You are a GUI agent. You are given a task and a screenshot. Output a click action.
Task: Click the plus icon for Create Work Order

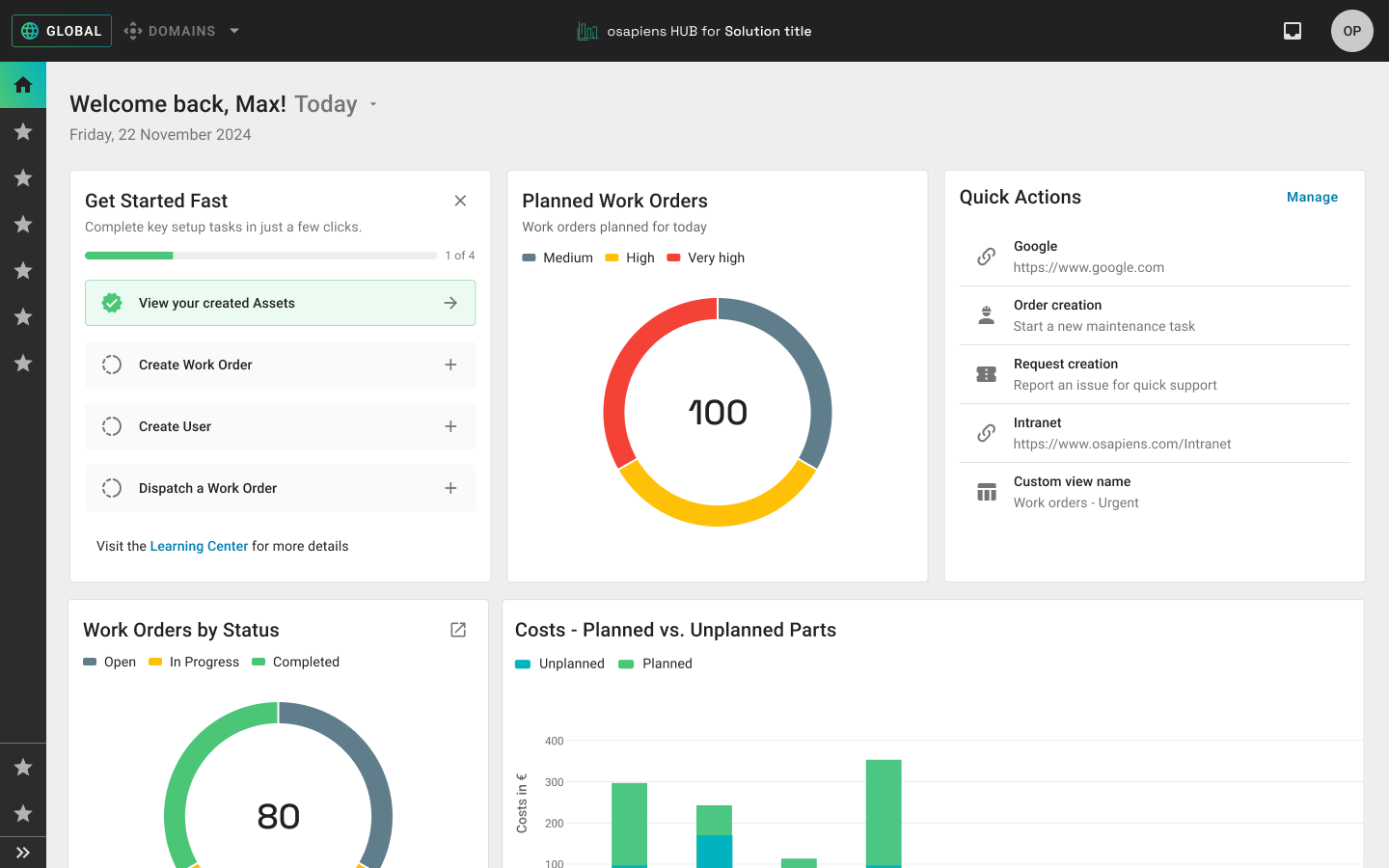pyautogui.click(x=450, y=365)
